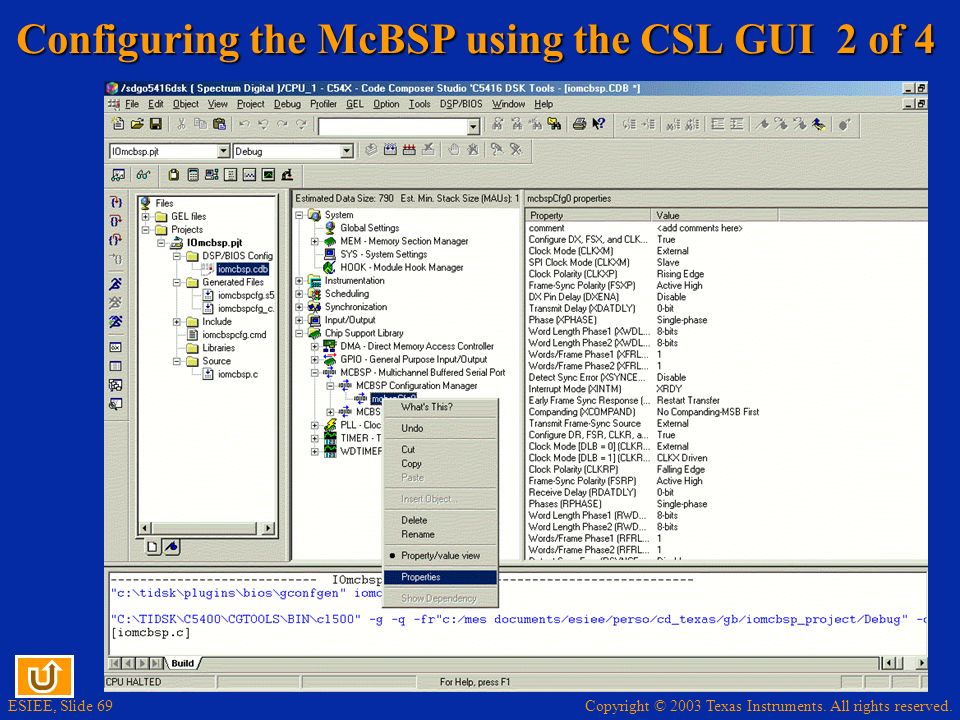Viewport: 960px width, 720px height.
Task: Open the GEL menu
Action: coord(354,104)
